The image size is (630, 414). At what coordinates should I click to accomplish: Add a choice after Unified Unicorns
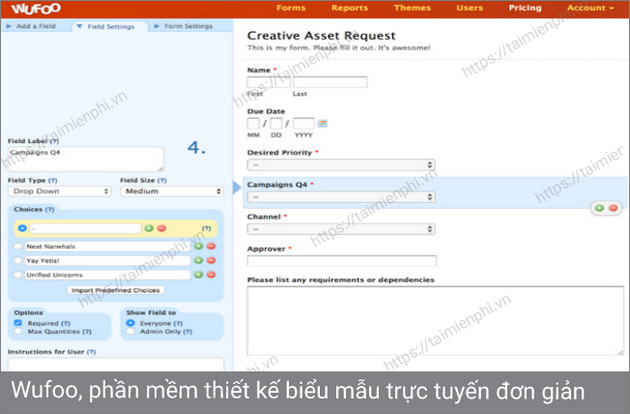[x=198, y=274]
